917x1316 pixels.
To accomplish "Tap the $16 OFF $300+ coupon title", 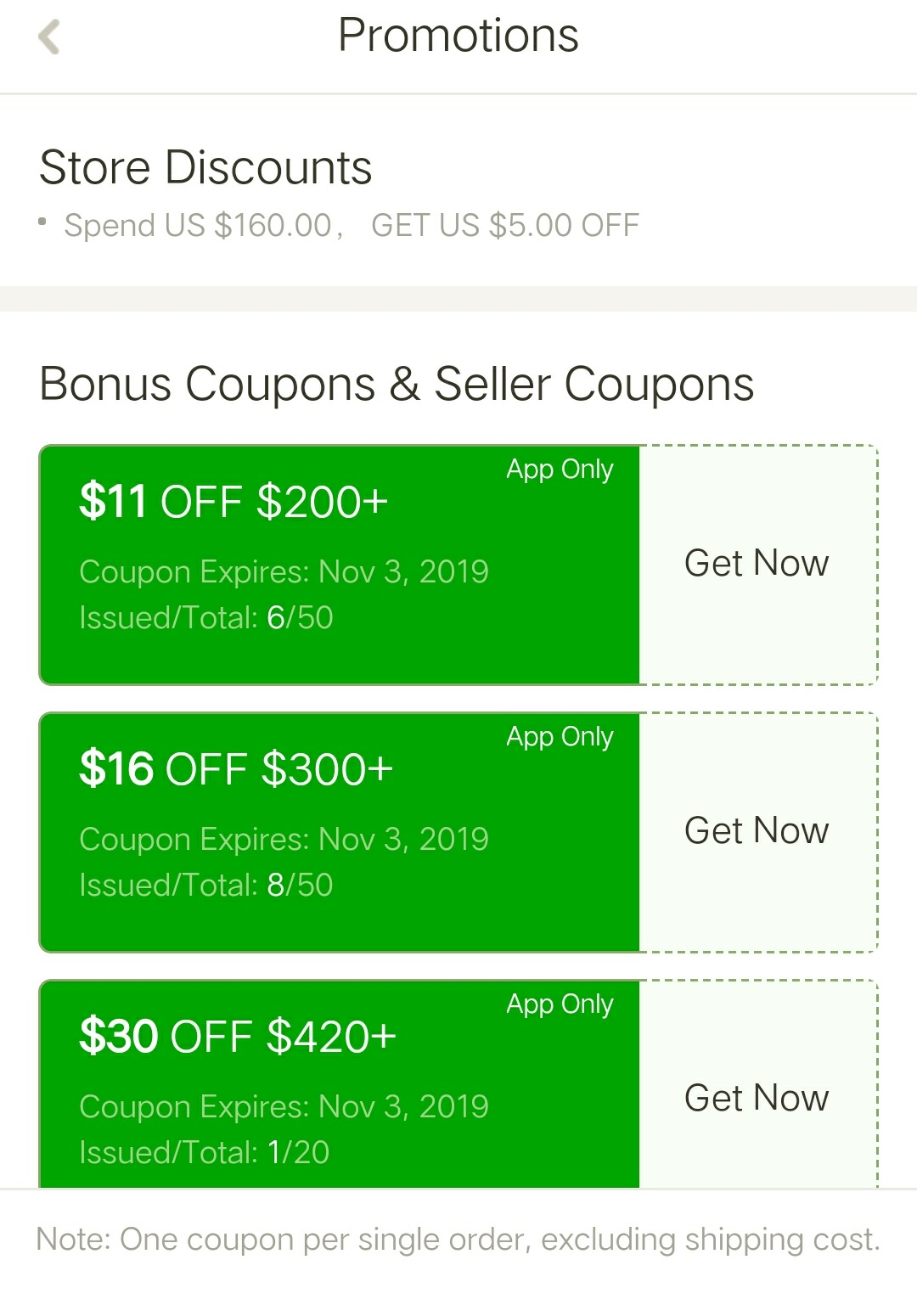I will click(x=236, y=769).
